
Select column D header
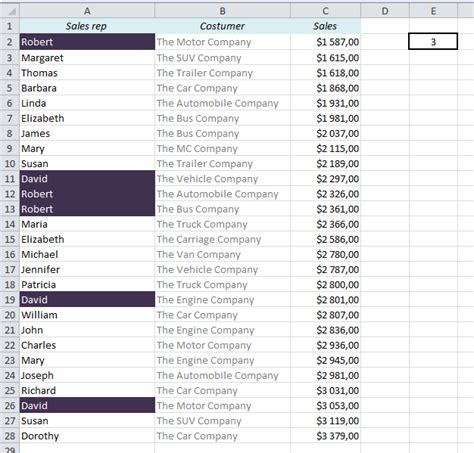(x=385, y=11)
